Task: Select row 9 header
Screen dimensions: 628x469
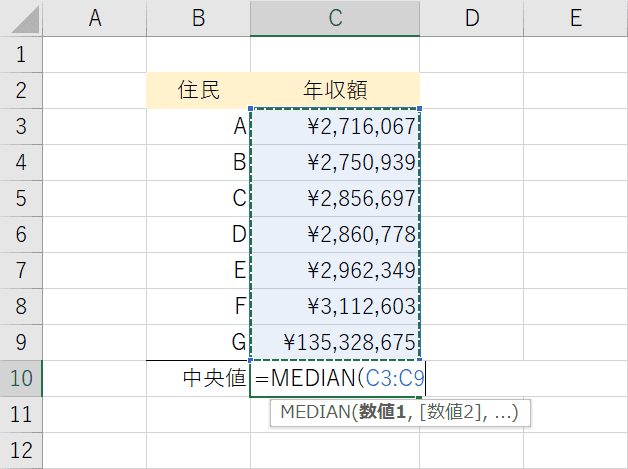Action: tap(21, 342)
